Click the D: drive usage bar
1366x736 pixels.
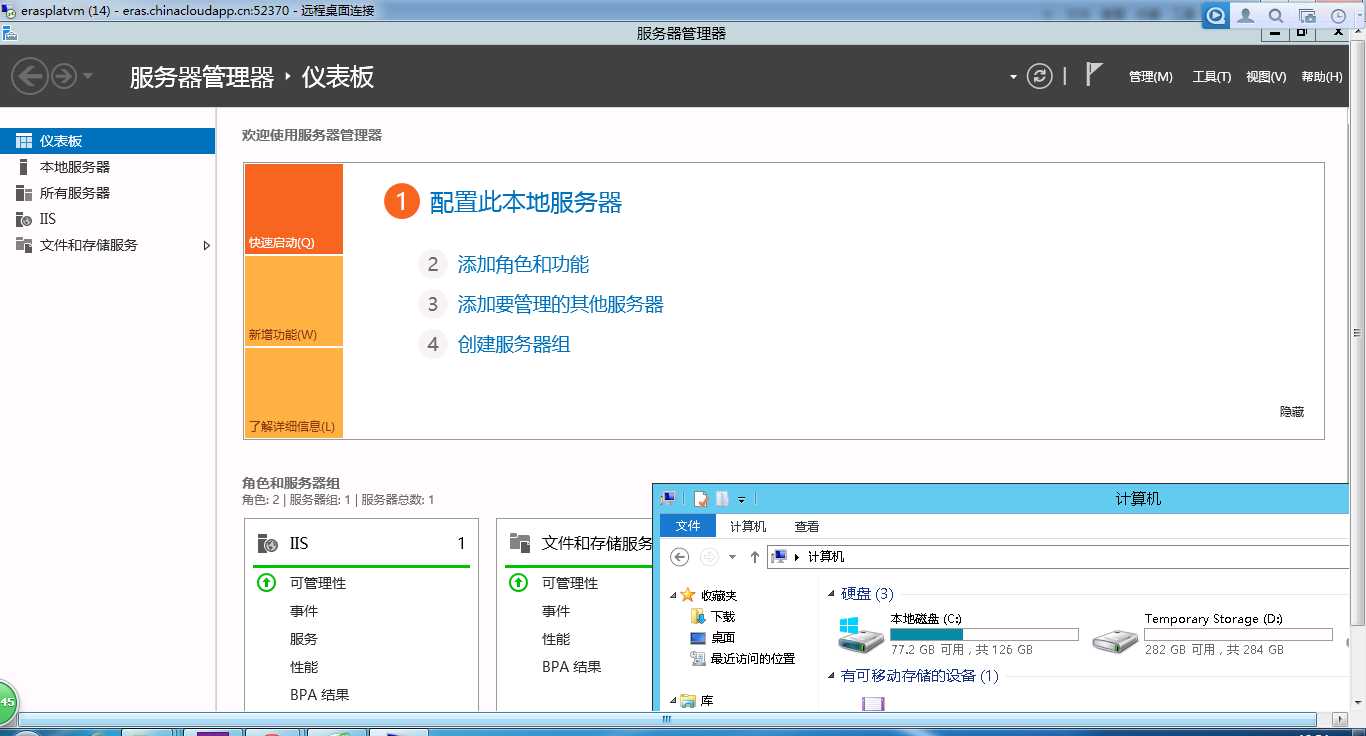(1238, 634)
